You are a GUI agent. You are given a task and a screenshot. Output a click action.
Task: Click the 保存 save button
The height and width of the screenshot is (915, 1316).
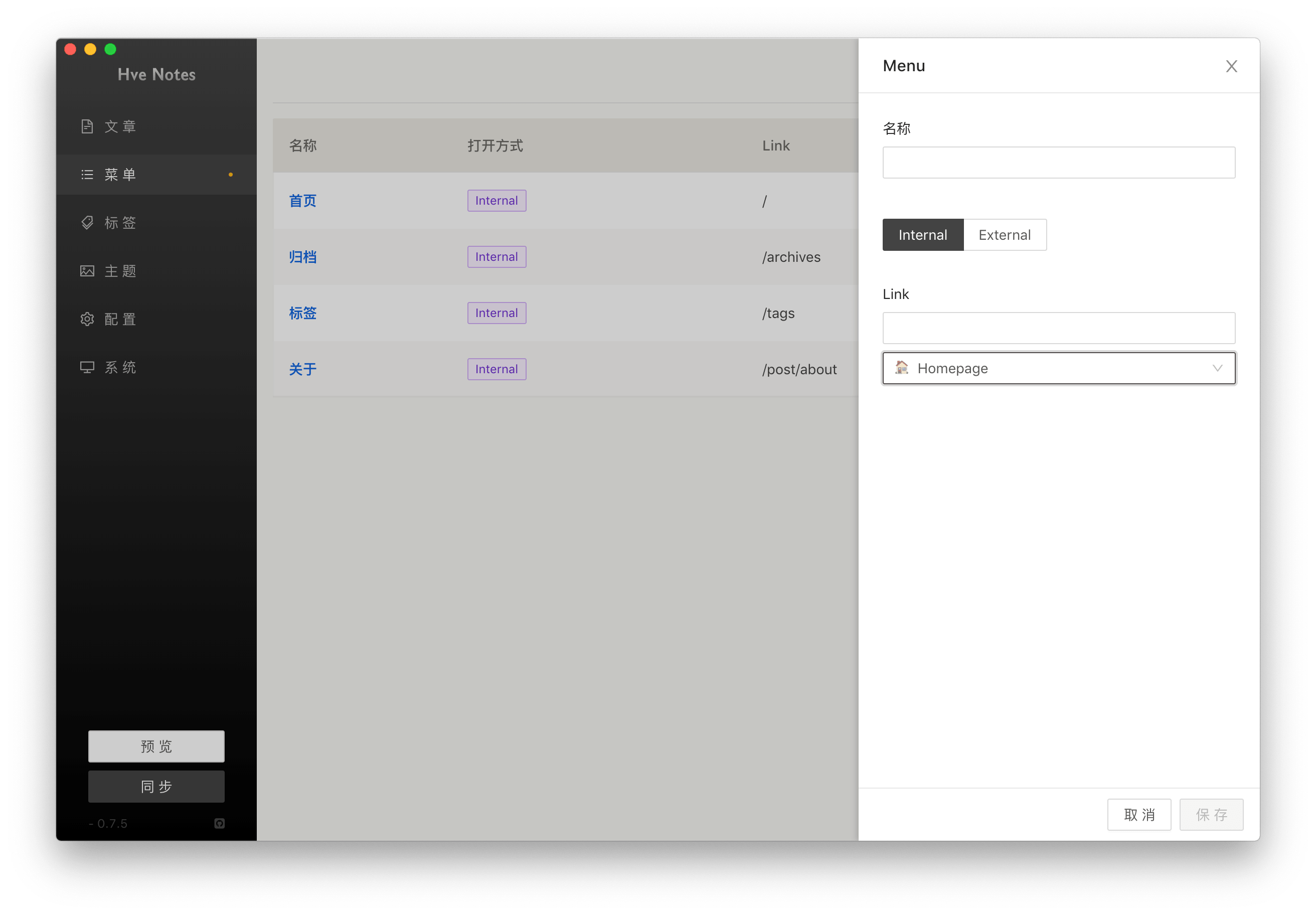1211,814
